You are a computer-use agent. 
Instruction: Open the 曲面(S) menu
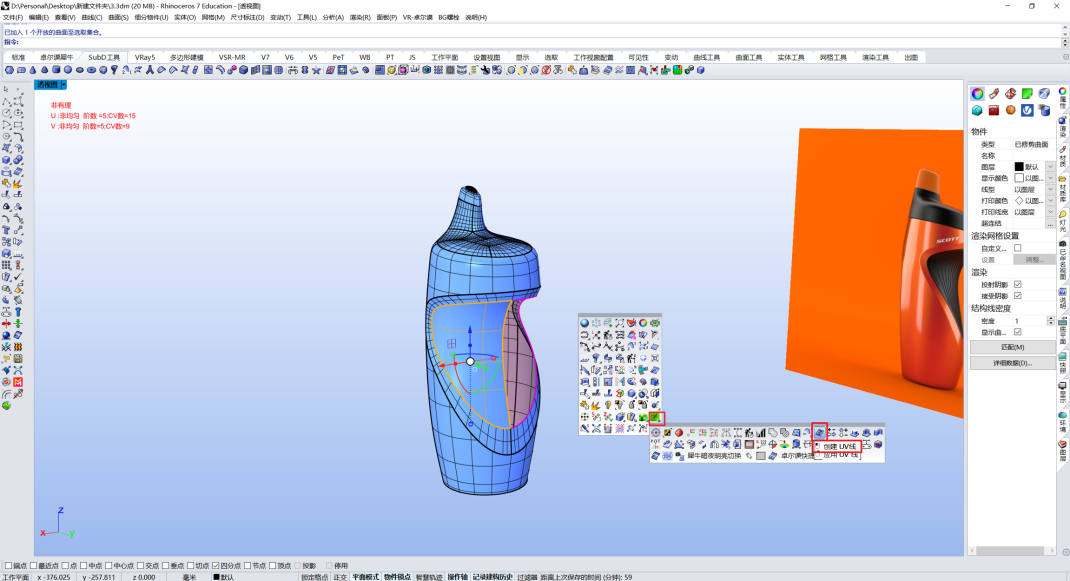(x=118, y=17)
